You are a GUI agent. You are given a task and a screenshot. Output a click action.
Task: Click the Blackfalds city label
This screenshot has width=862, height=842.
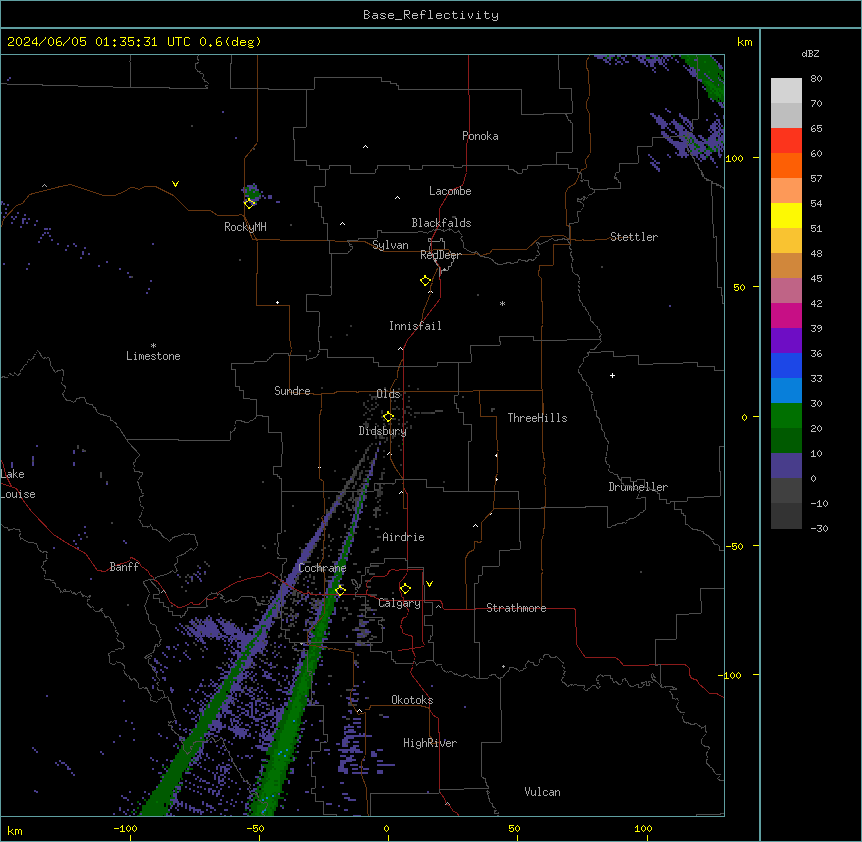441,223
